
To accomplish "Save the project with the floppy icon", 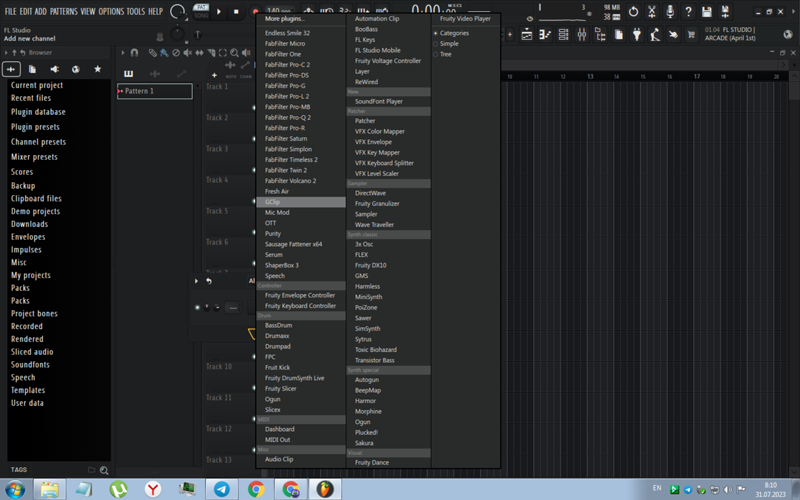I will [x=707, y=12].
